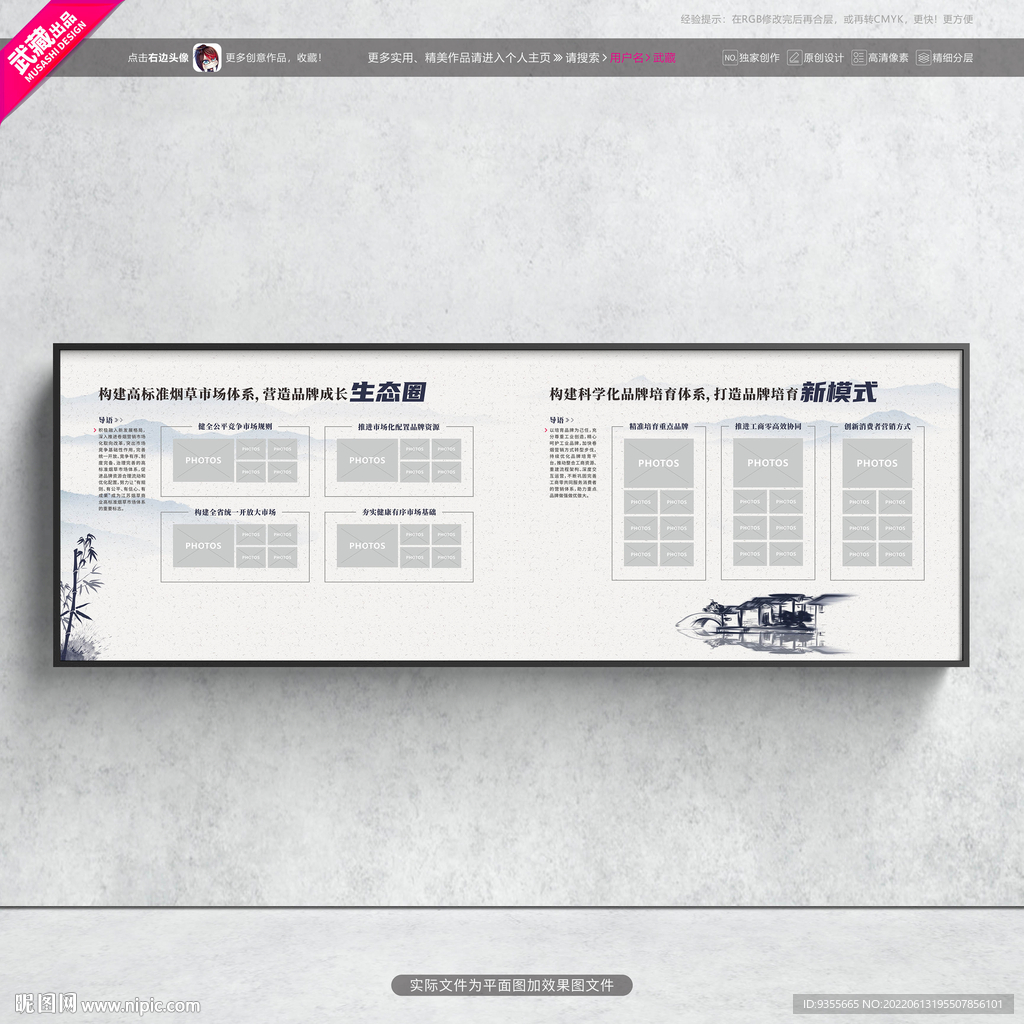The width and height of the screenshot is (1024, 1024).
Task: Click the intro paragraph beginning 以培育品牌为己任
Action: tap(573, 462)
